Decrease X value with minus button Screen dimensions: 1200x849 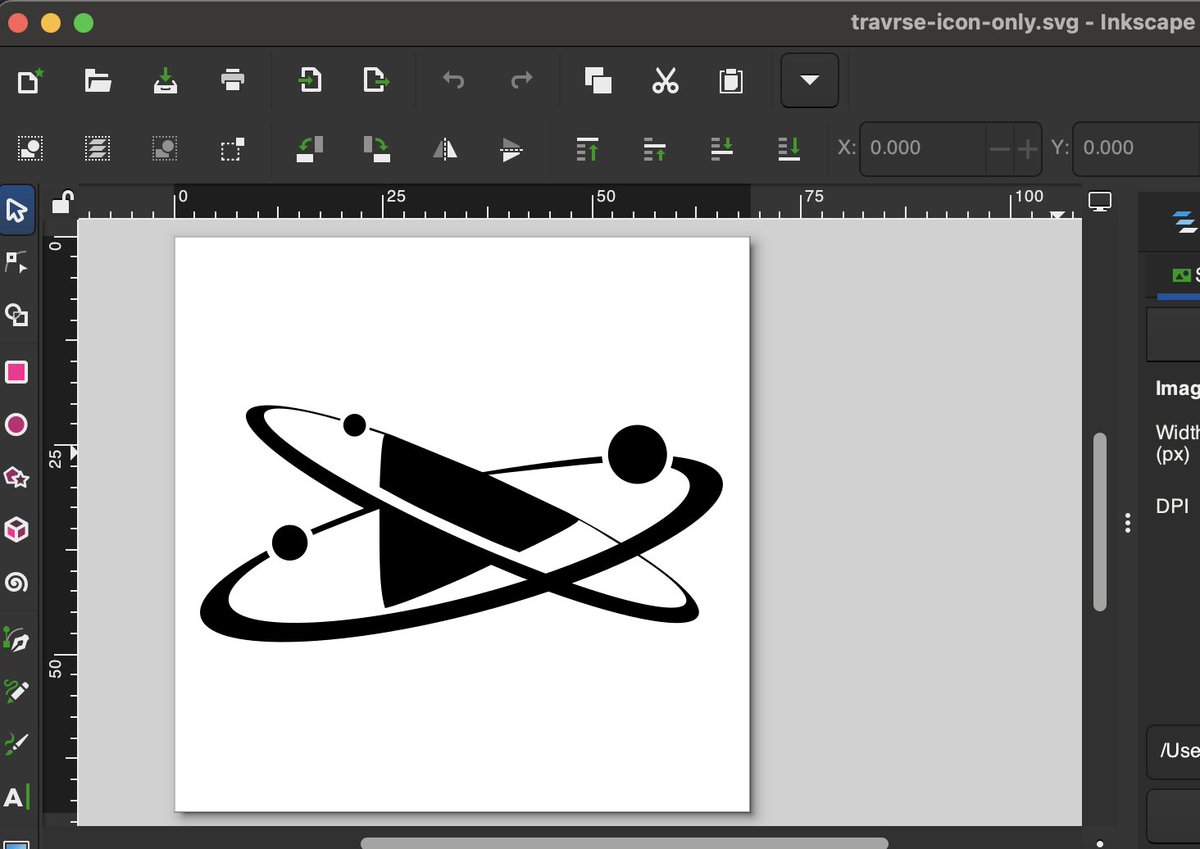tap(999, 148)
